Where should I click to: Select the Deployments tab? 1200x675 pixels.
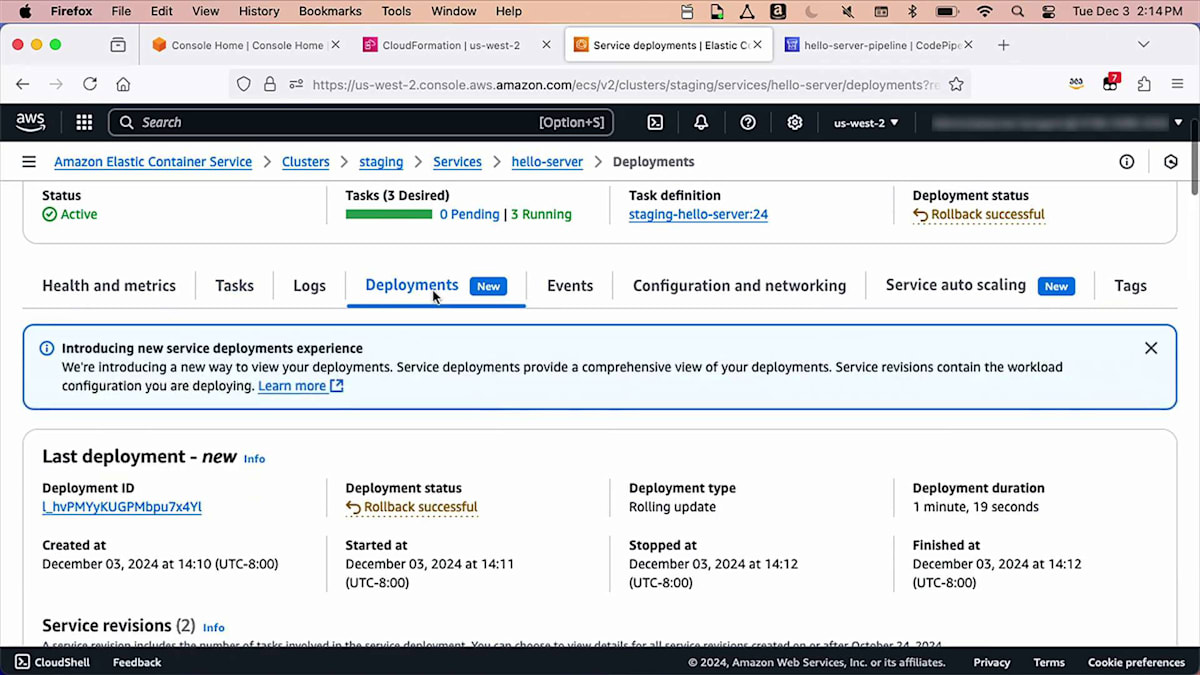click(x=436, y=285)
